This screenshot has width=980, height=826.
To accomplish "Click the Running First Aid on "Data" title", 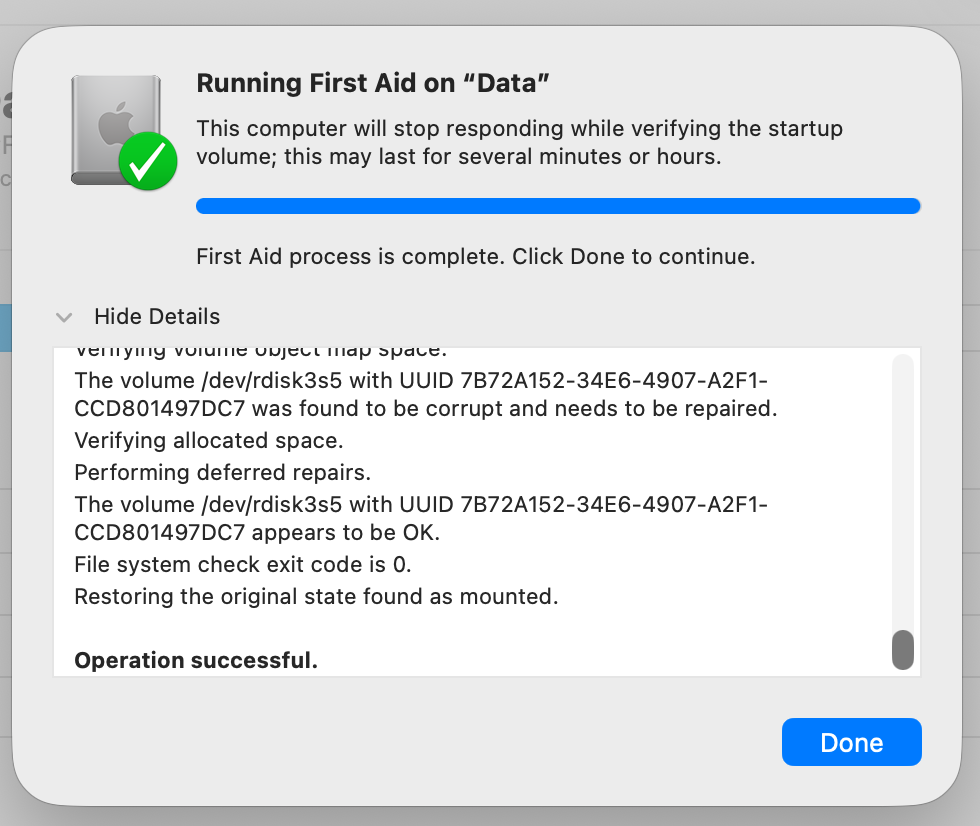I will [372, 83].
